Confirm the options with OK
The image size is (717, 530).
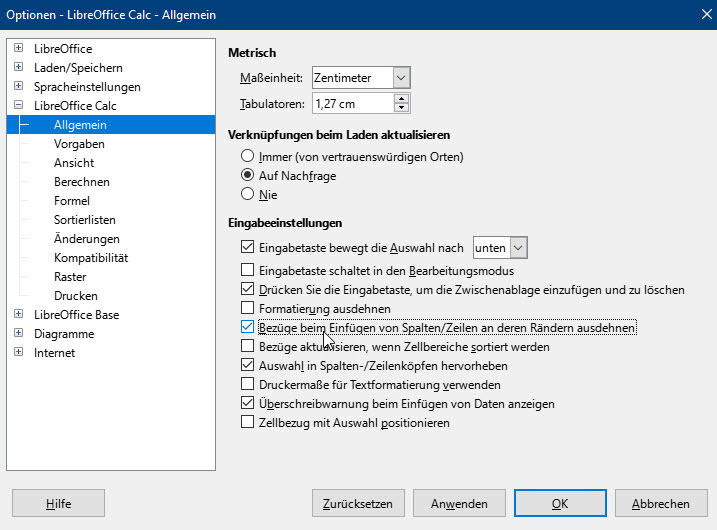click(x=560, y=503)
